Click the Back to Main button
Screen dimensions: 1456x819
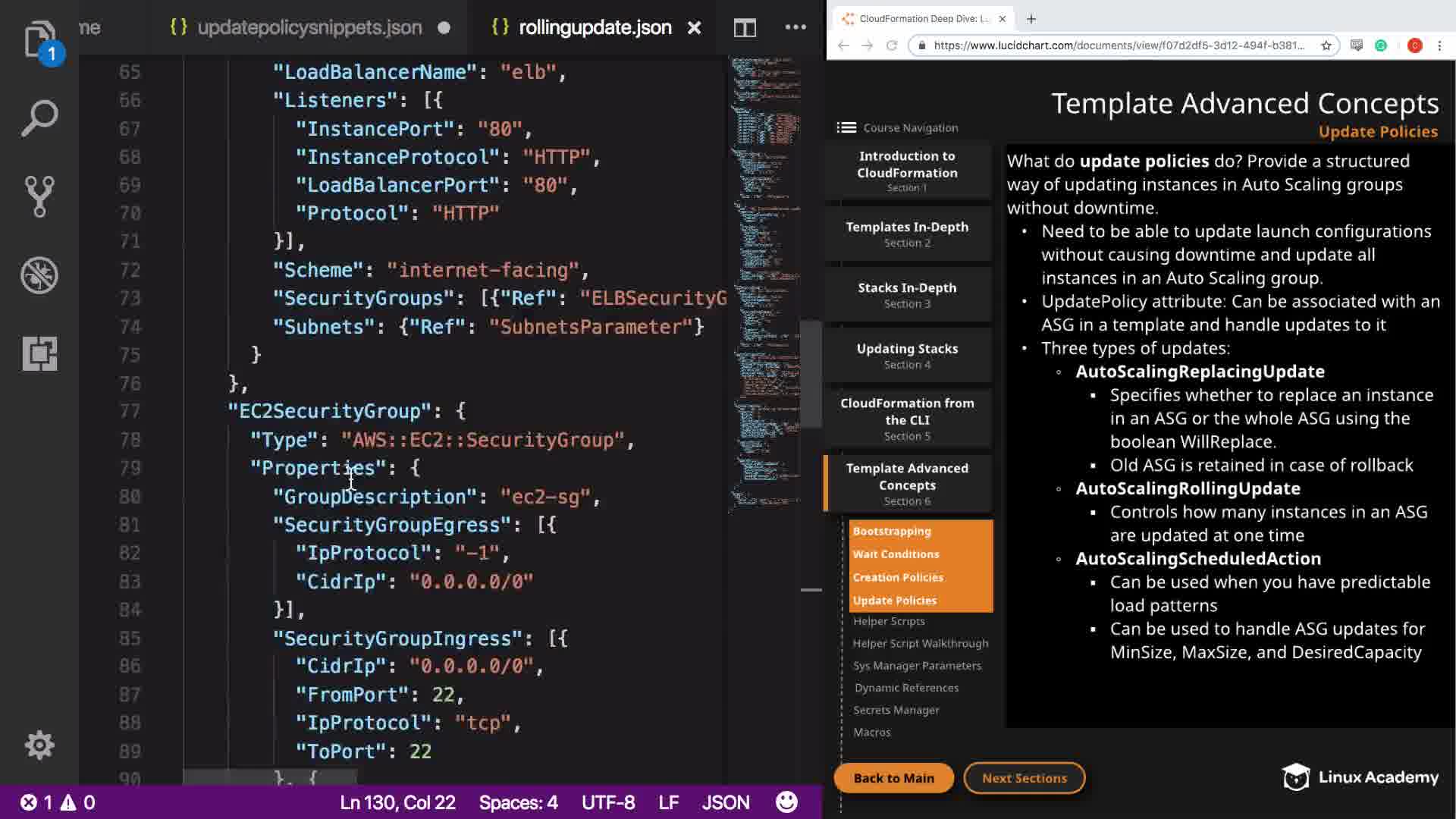coord(893,778)
